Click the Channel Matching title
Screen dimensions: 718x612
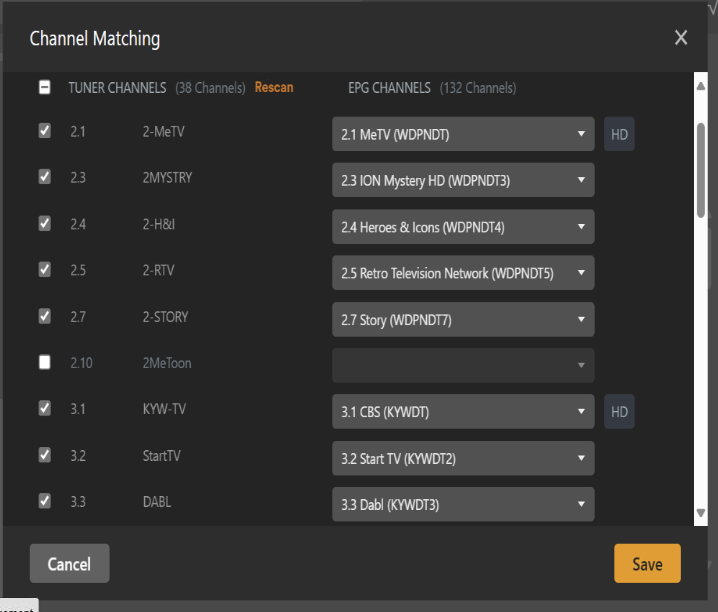[95, 38]
